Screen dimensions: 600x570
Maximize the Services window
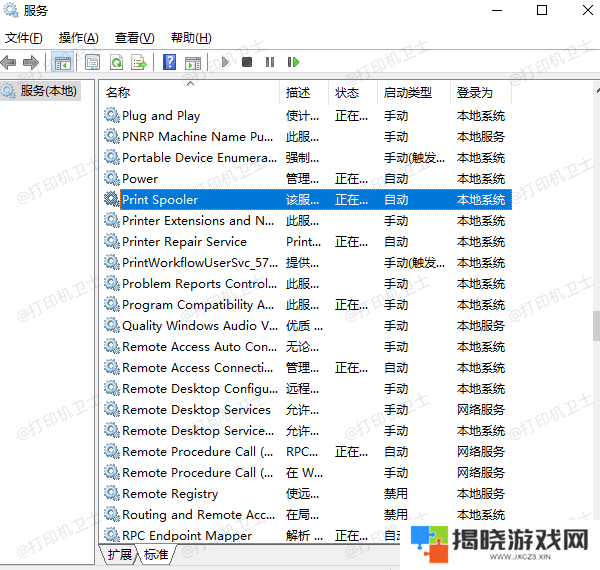(x=542, y=10)
